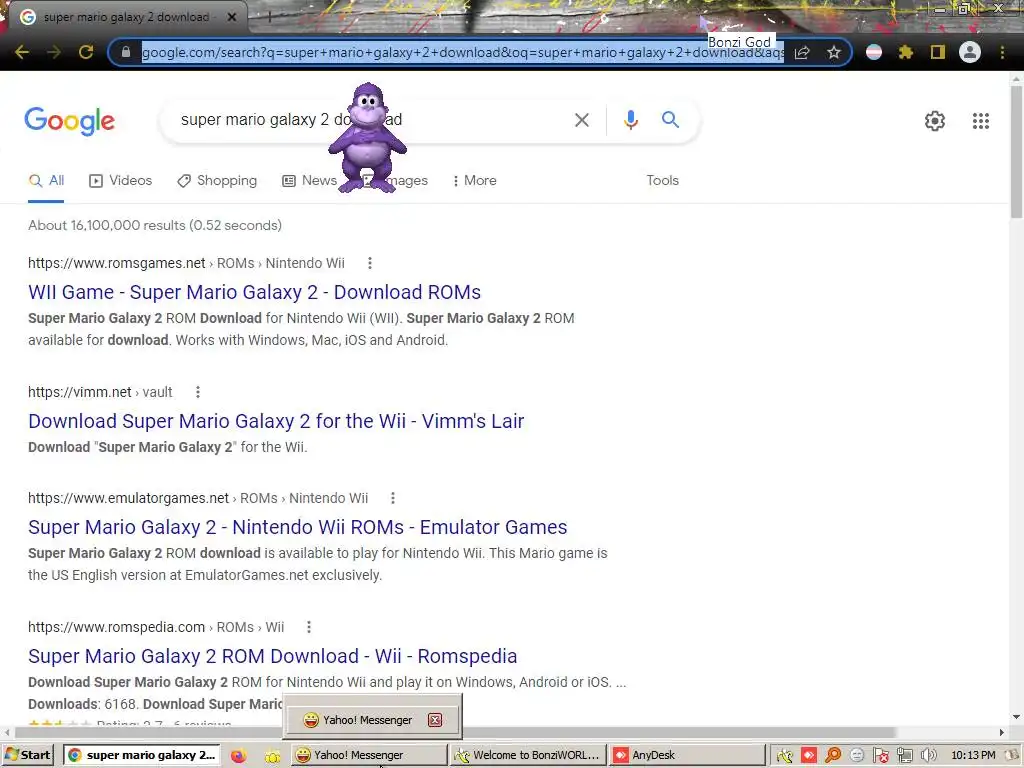Open the volume speaker tray icon
1024x768 pixels.
coord(929,756)
